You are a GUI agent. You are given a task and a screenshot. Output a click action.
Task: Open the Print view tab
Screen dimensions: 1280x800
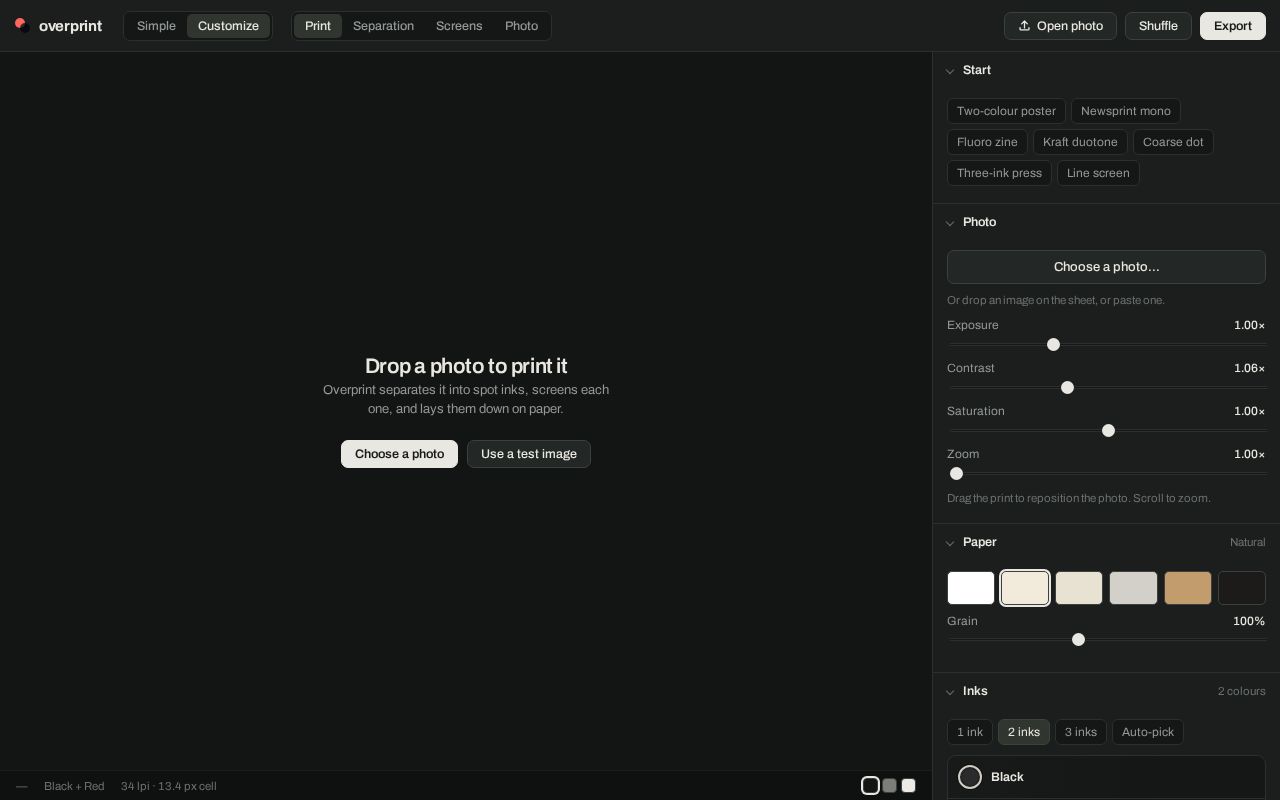point(318,26)
